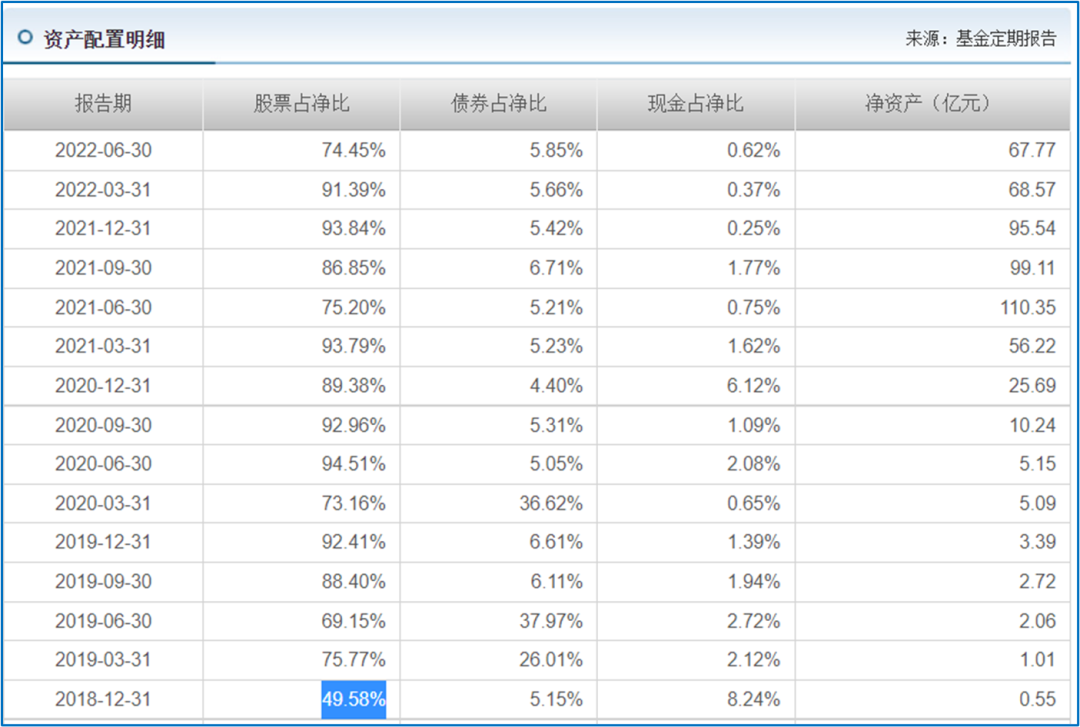Click the 报告期 column header
This screenshot has width=1080, height=727.
(103, 103)
